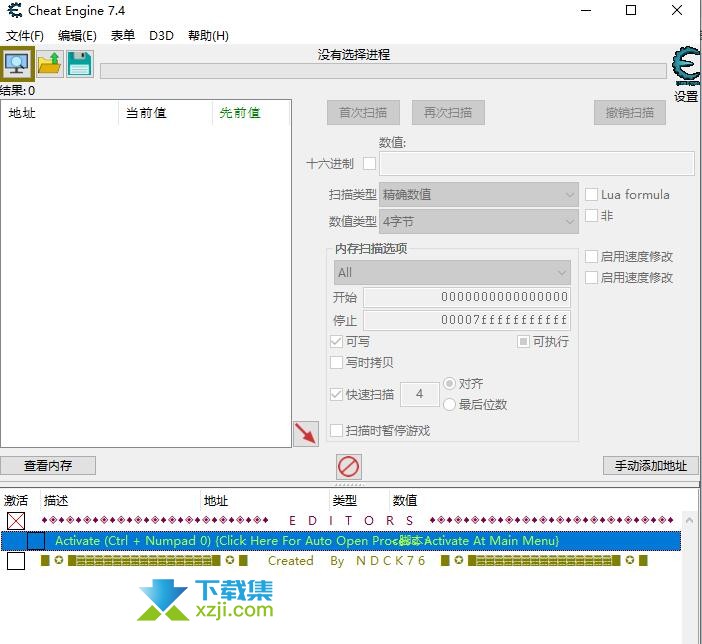Select the Created By NDCK76 row text
702x644 pixels.
coord(346,561)
